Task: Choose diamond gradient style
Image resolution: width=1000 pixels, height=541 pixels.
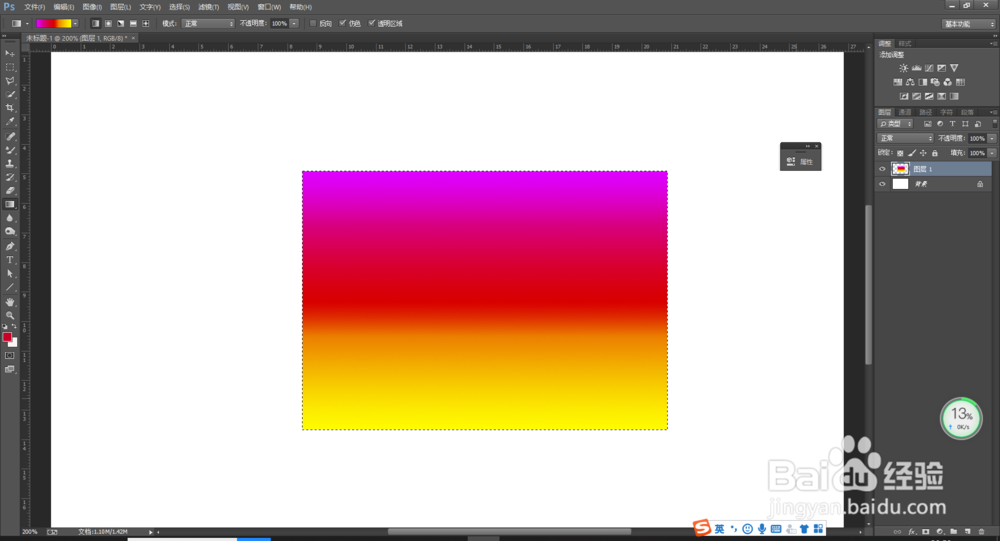Action: tap(146, 24)
